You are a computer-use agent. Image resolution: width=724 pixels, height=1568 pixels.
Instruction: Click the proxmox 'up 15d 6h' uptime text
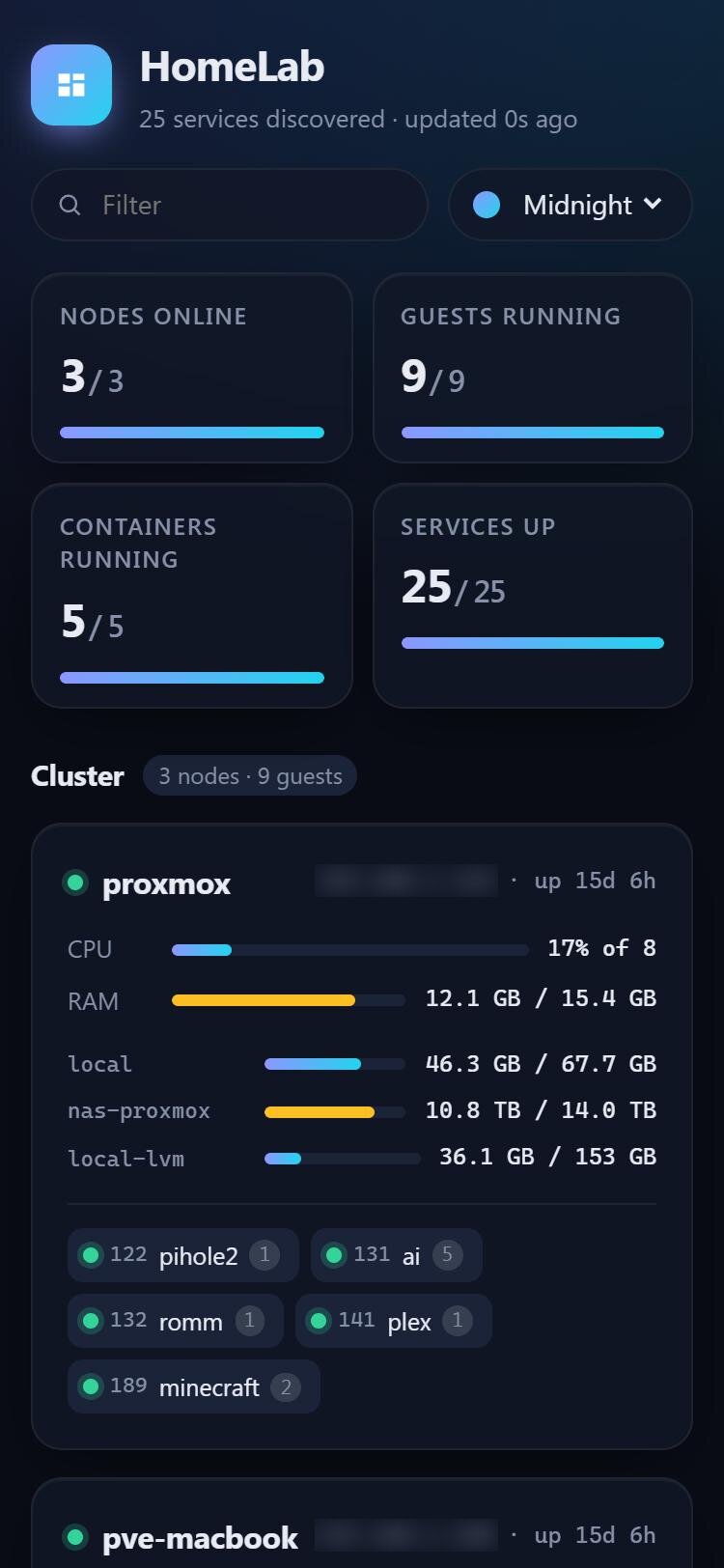point(595,881)
